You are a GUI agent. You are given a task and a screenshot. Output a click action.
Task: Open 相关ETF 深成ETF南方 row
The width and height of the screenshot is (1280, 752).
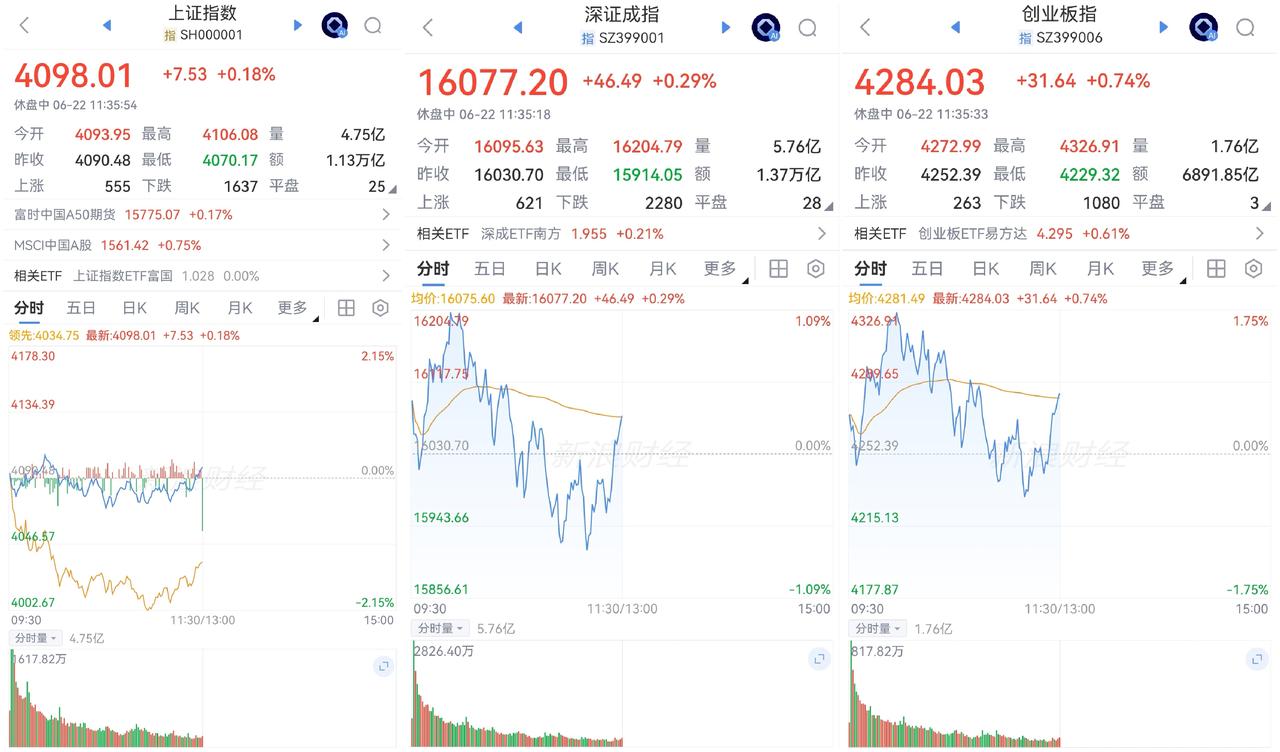pos(622,233)
